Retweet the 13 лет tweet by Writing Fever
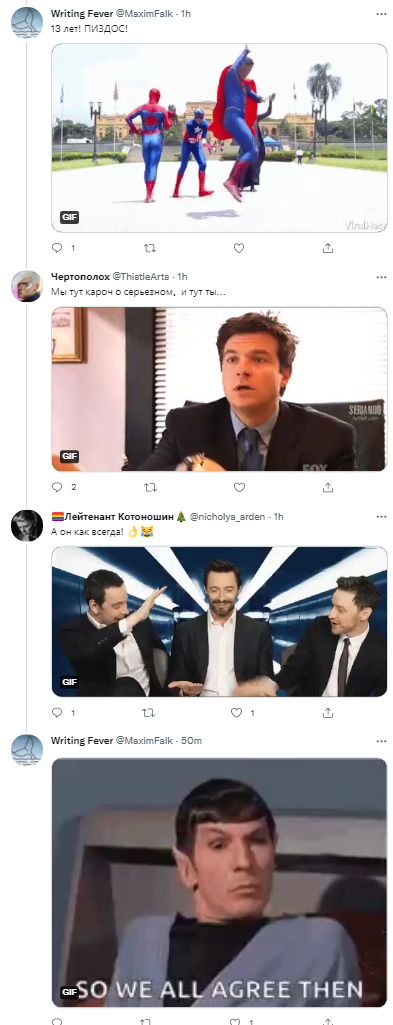 pyautogui.click(x=150, y=248)
